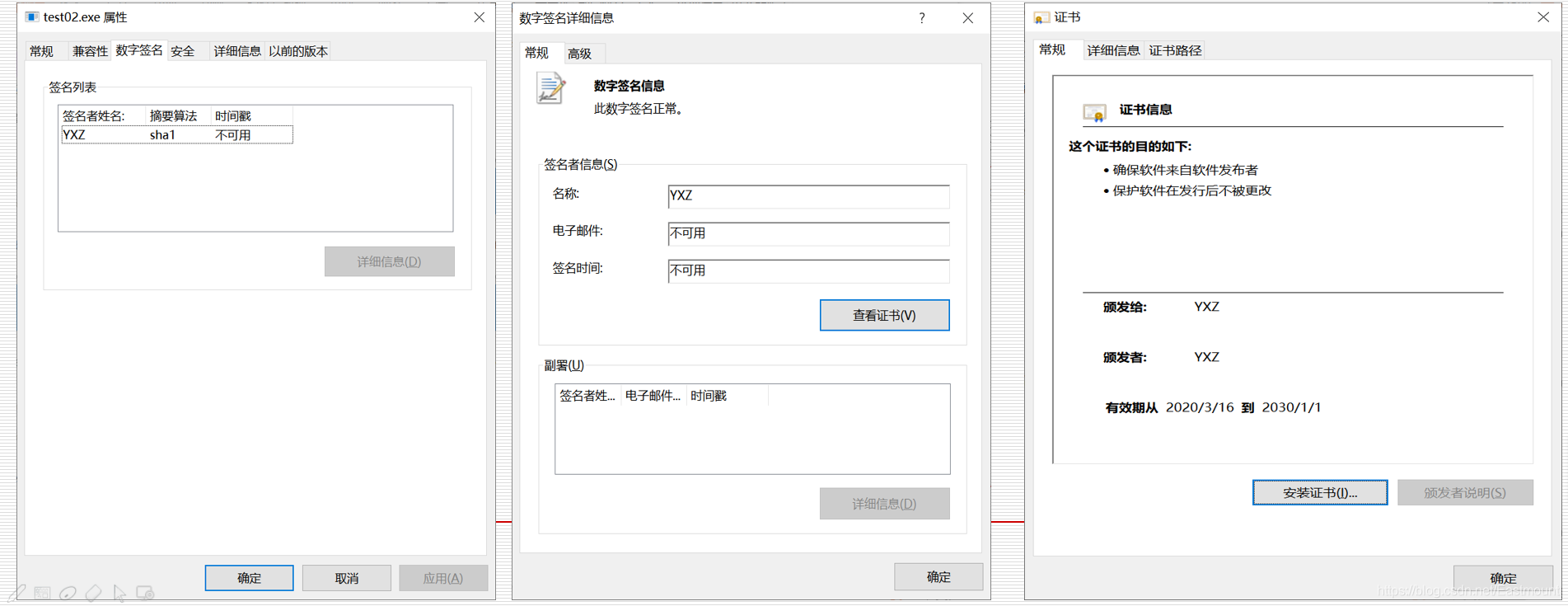The image size is (1568, 606).
Task: Click the 2030/1/1 expiry date
Action: 1291,407
